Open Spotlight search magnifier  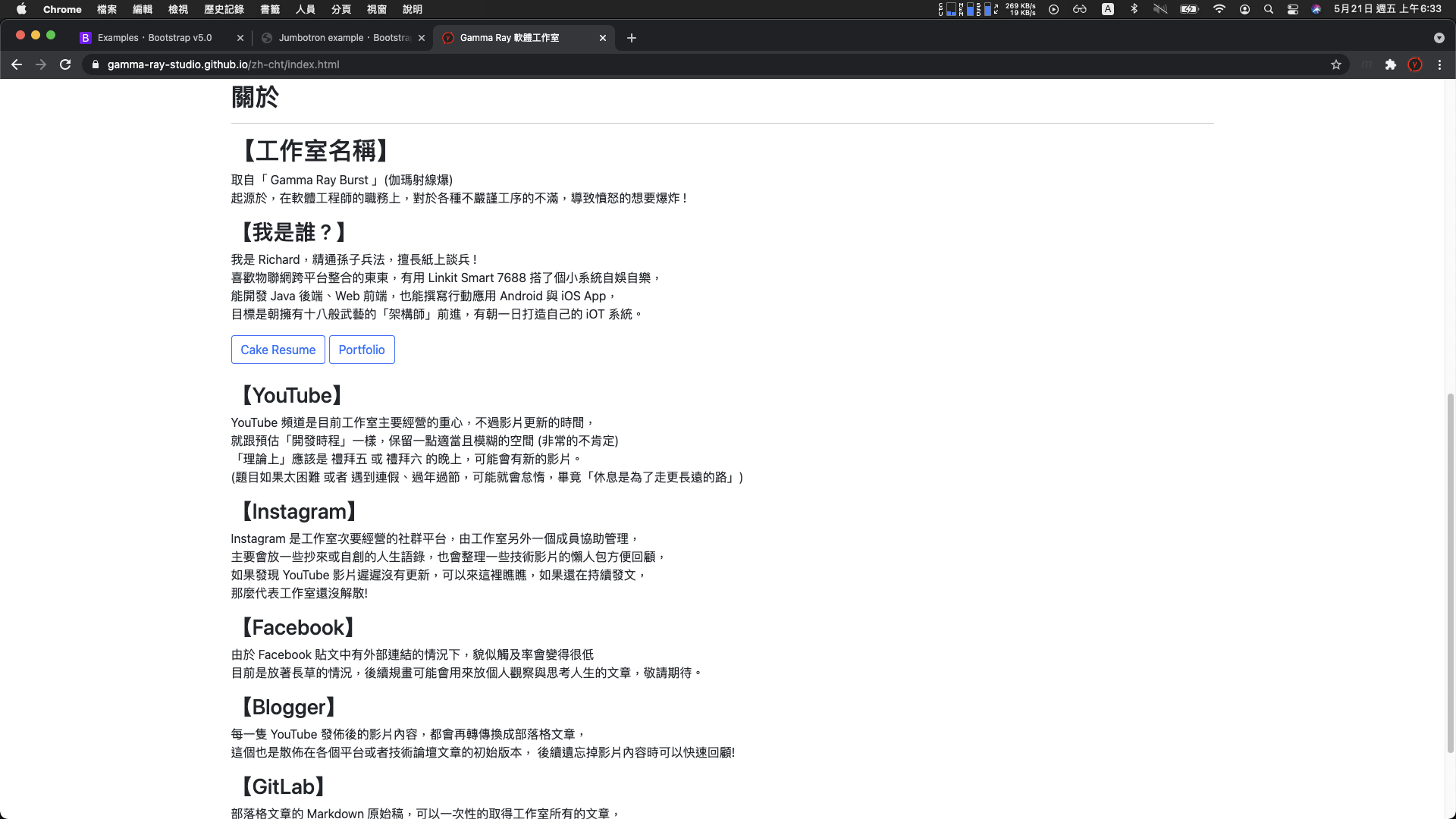click(x=1269, y=9)
